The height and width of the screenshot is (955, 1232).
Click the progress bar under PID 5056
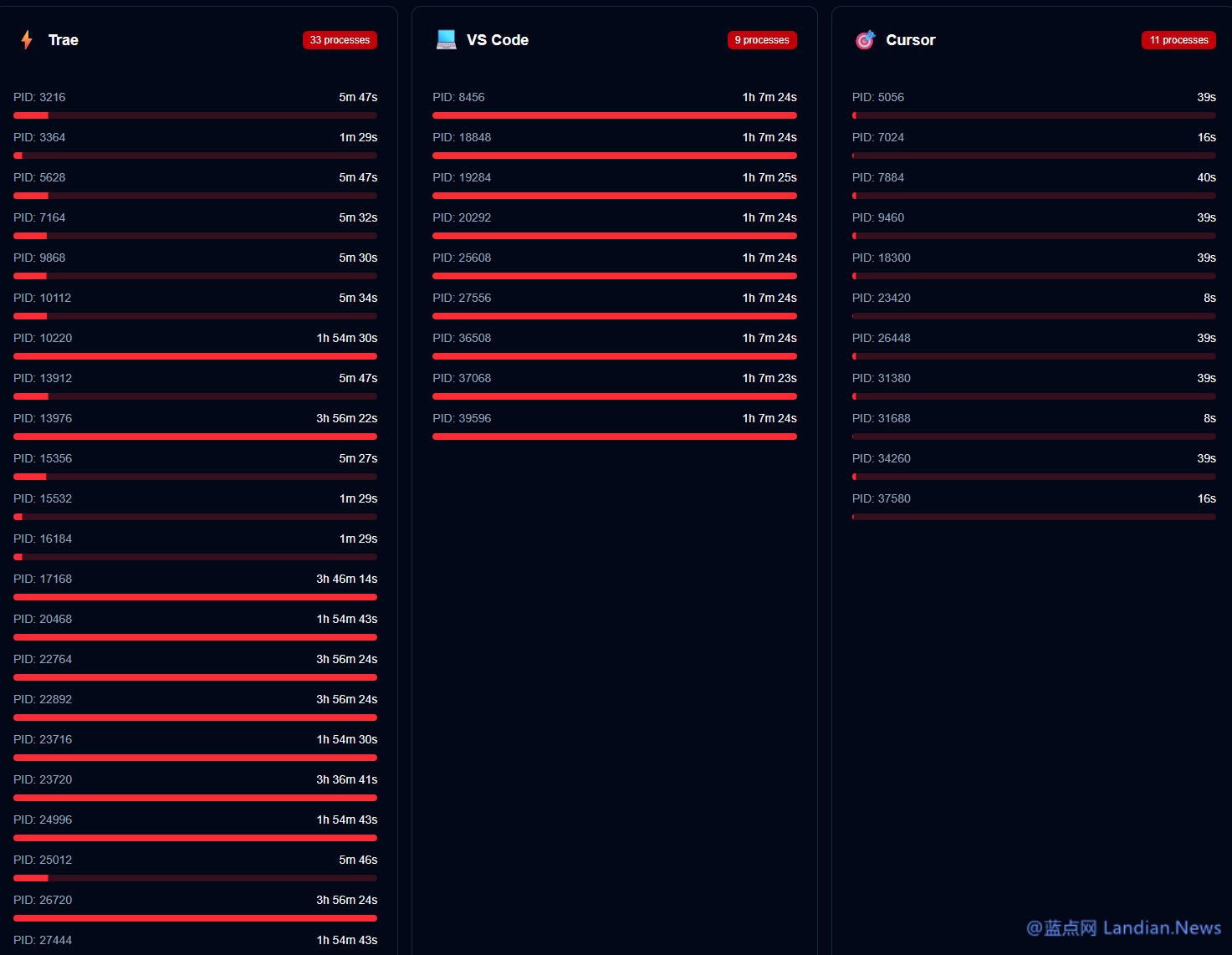click(1034, 115)
